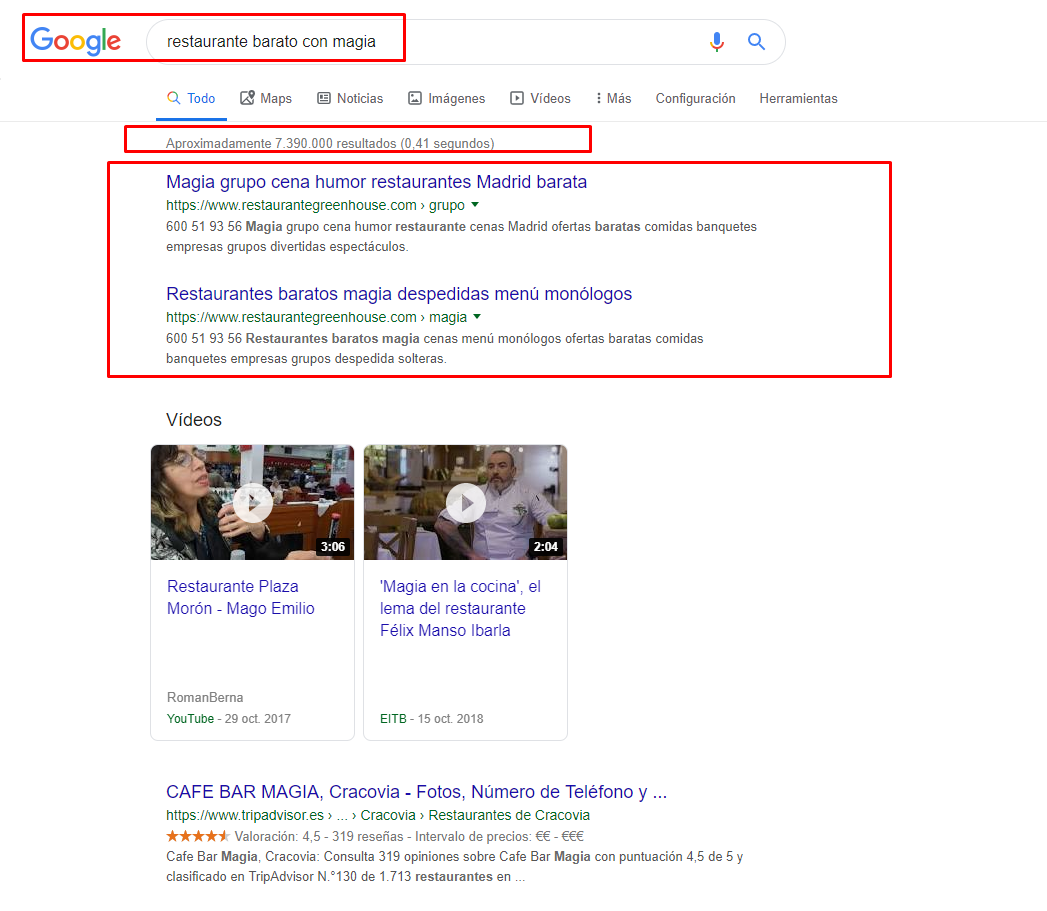
Task: Click the restaurantegreenhouse.com › grupo URL
Action: pos(315,205)
